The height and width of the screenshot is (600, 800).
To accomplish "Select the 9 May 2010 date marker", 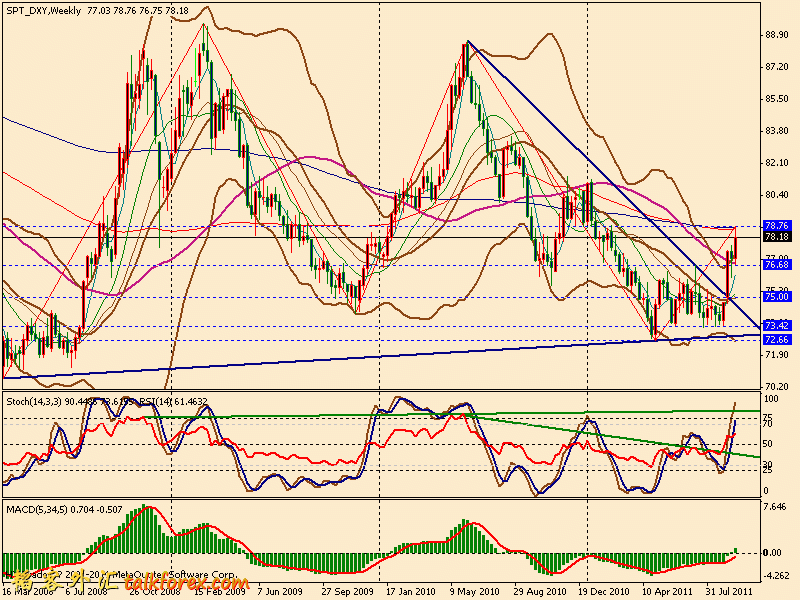I will (x=476, y=591).
